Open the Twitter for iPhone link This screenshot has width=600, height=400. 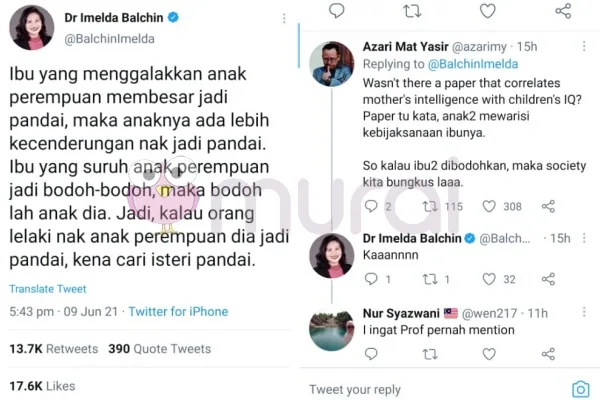pyautogui.click(x=178, y=312)
